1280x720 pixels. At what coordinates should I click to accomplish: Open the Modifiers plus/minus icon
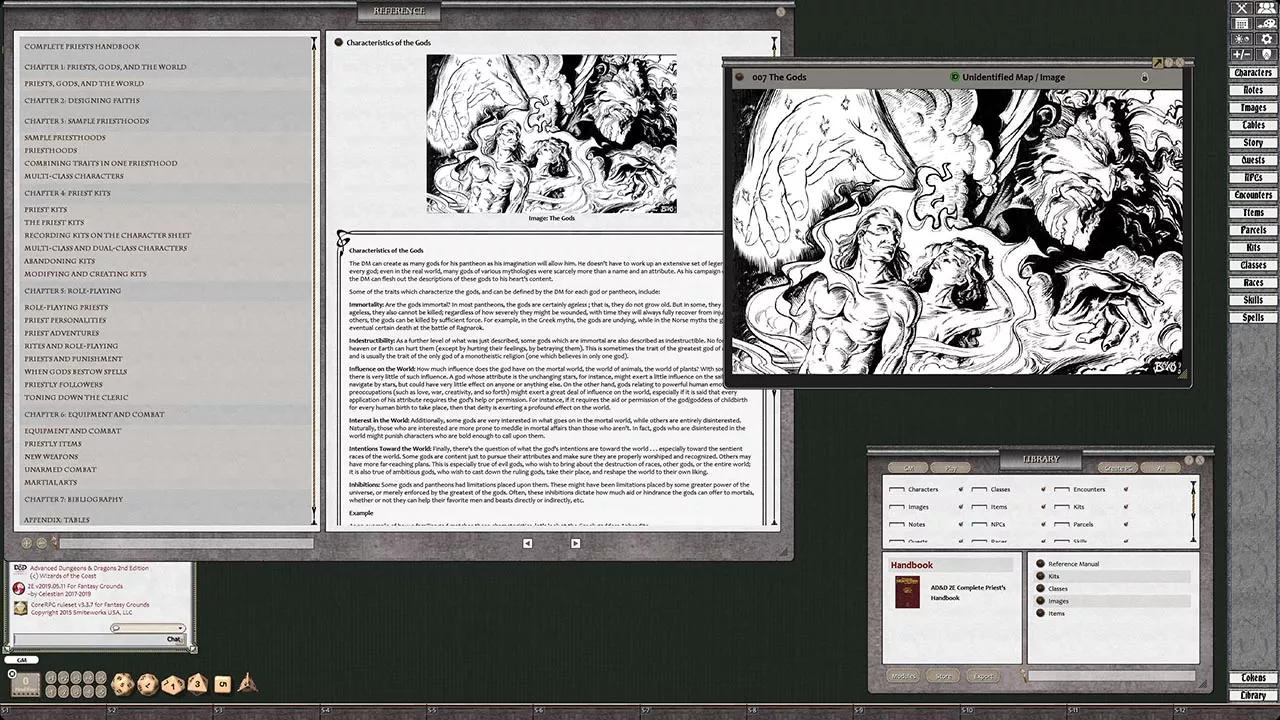click(x=1242, y=54)
